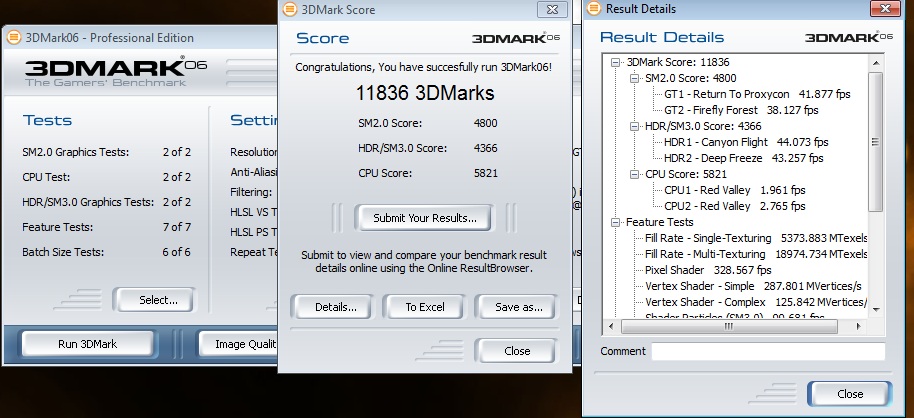Collapse the Feature Tests tree node
The width and height of the screenshot is (914, 418).
tap(615, 222)
